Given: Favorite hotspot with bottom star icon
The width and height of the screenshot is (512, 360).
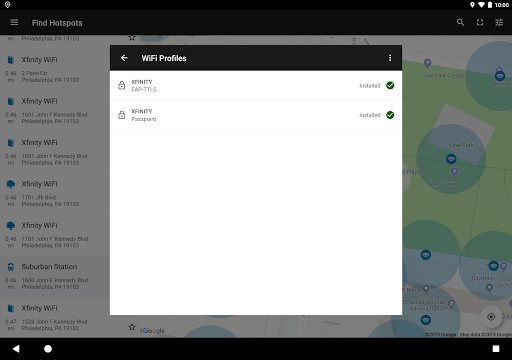Looking at the screenshot, I should click(132, 327).
